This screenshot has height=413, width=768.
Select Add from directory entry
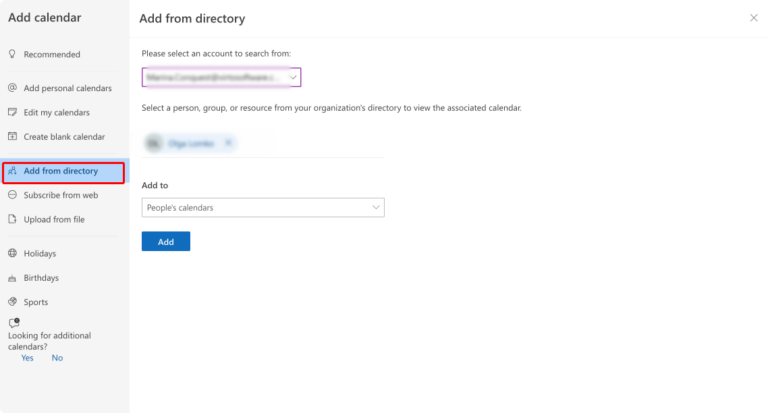point(64,171)
